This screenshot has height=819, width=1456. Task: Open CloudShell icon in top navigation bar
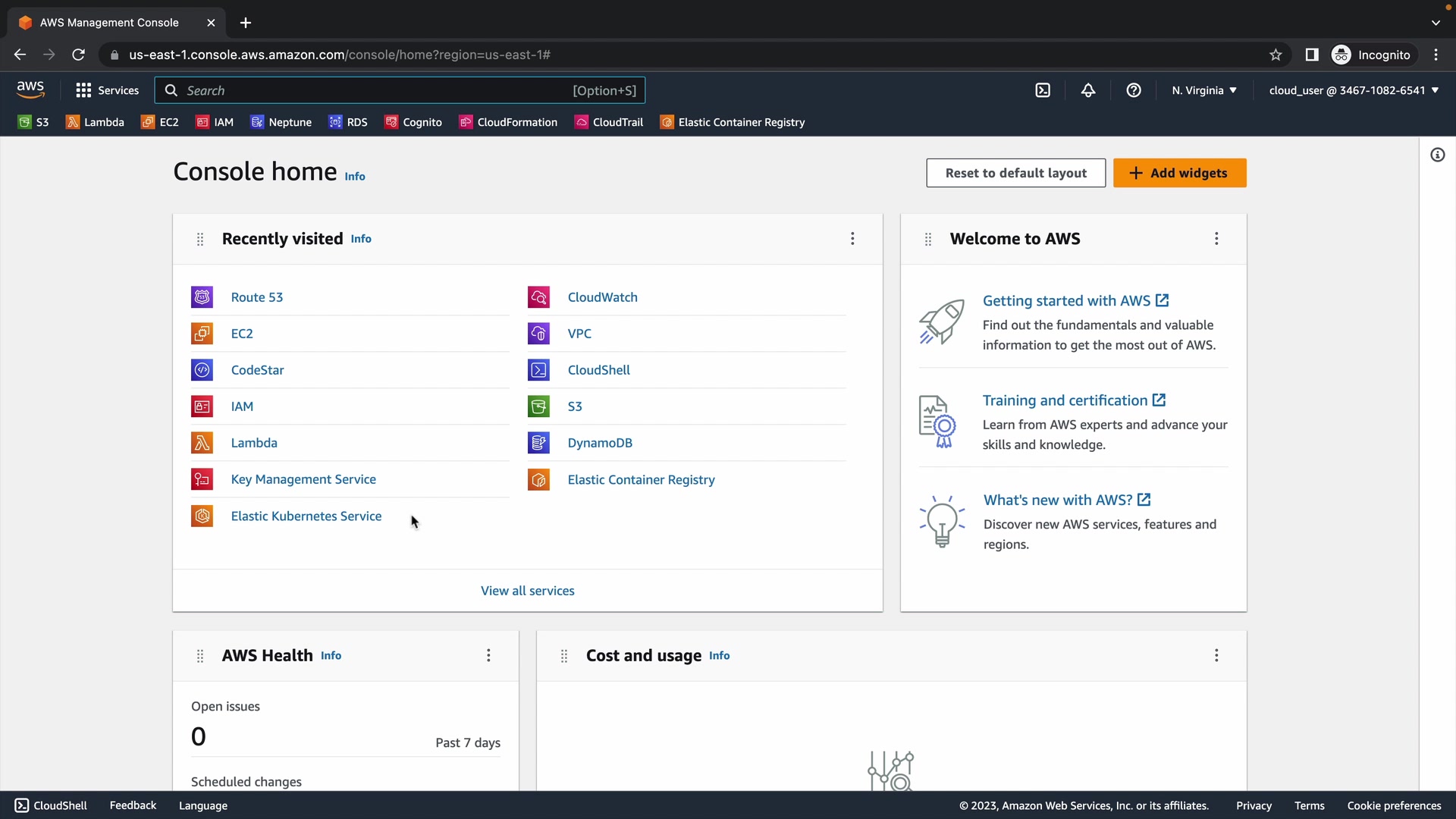1043,90
